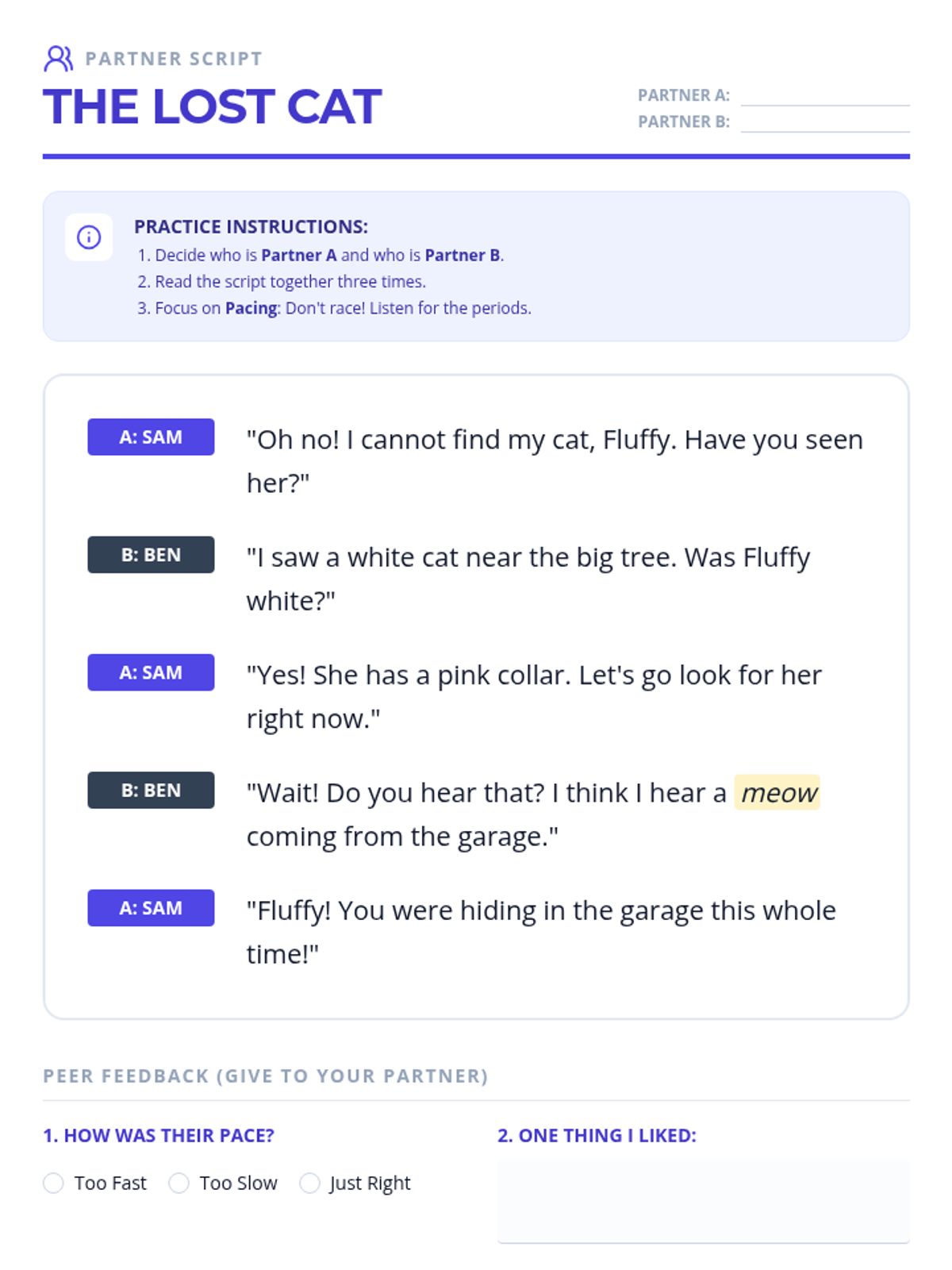Click the highlighted word meow
The width and height of the screenshot is (952, 1270).
coord(777,792)
